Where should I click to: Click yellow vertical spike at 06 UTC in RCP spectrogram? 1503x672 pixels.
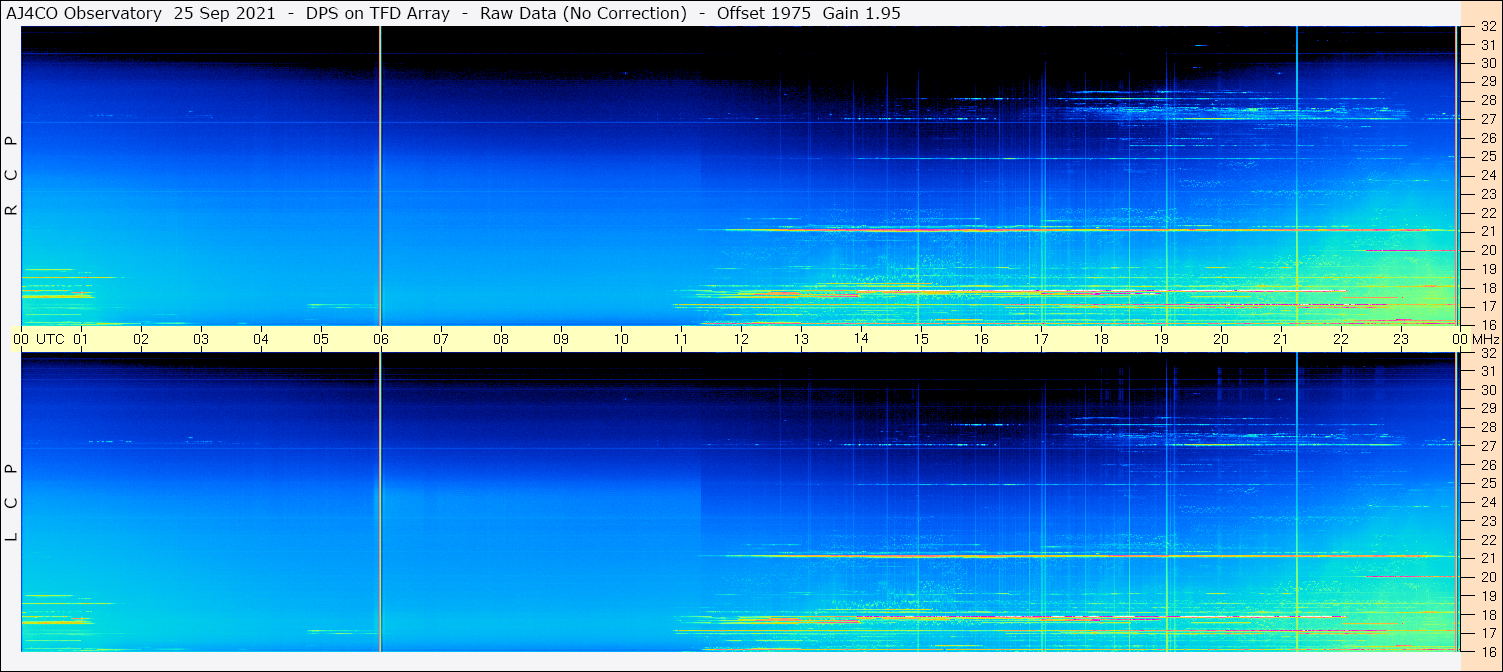381,175
